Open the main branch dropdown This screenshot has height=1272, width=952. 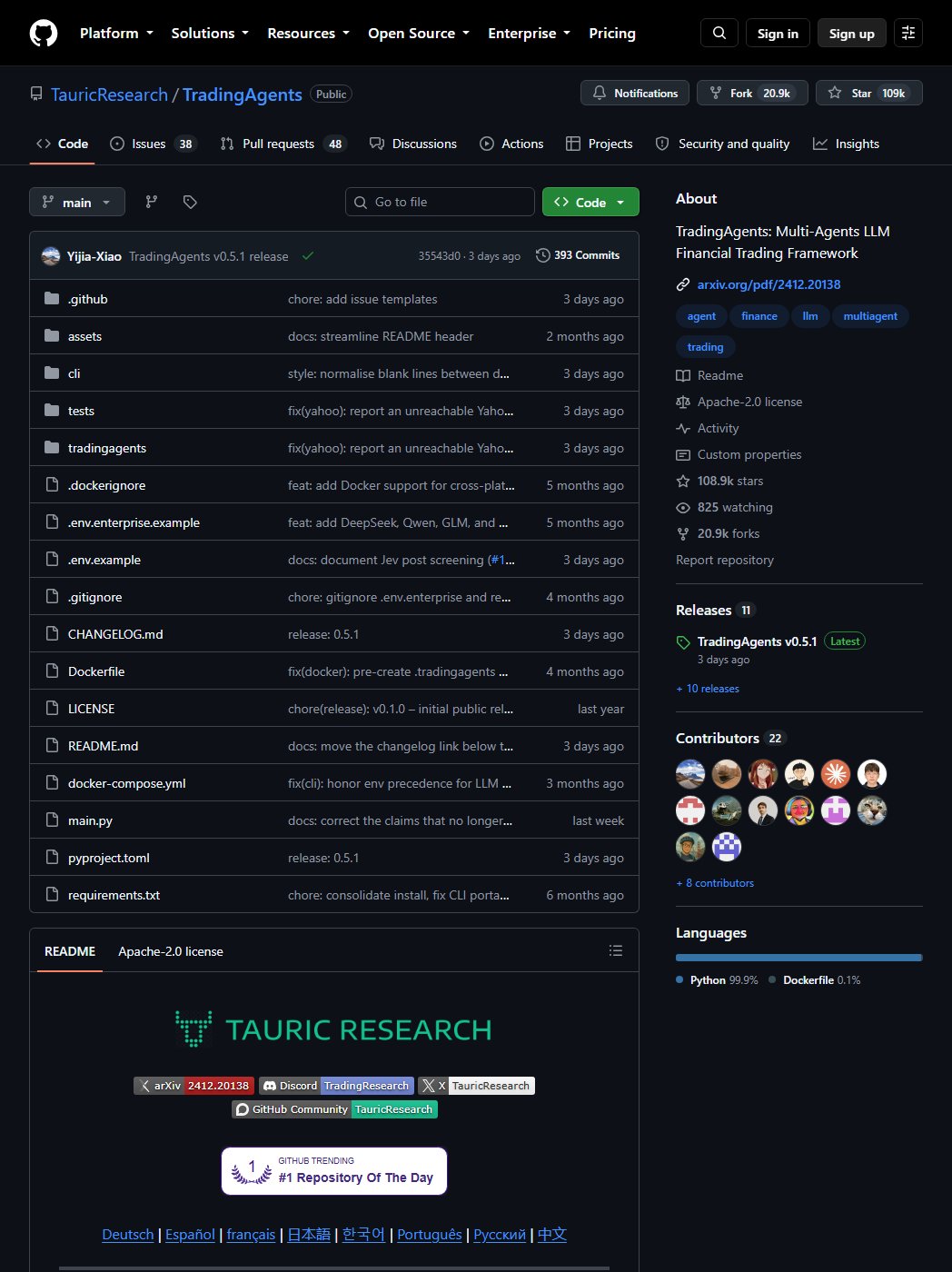pos(77,202)
